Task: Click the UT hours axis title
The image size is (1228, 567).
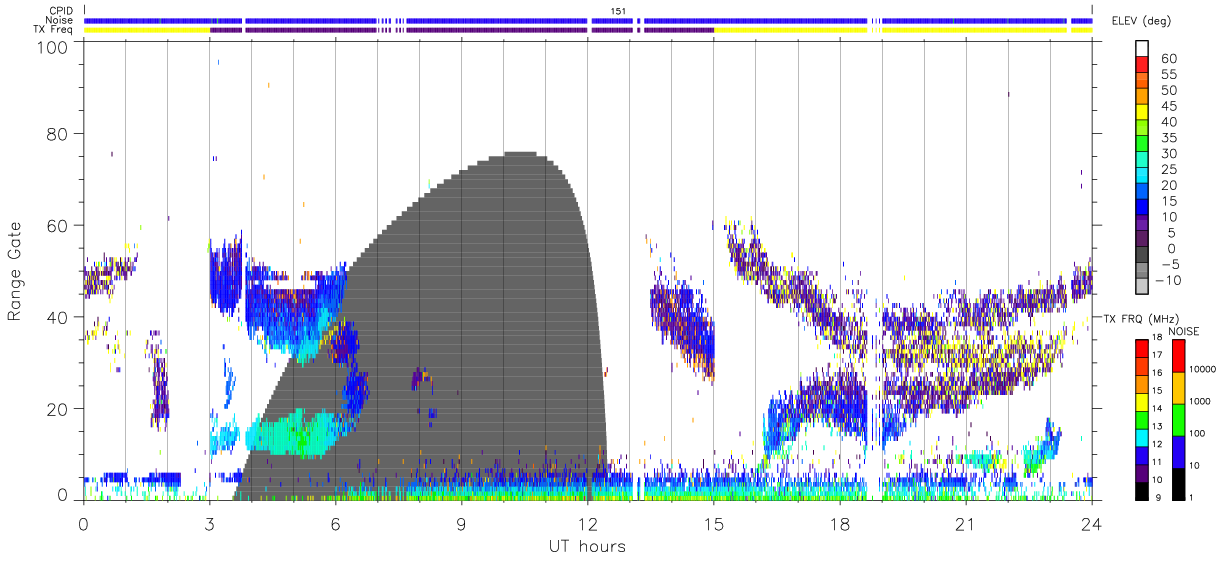Action: [586, 547]
